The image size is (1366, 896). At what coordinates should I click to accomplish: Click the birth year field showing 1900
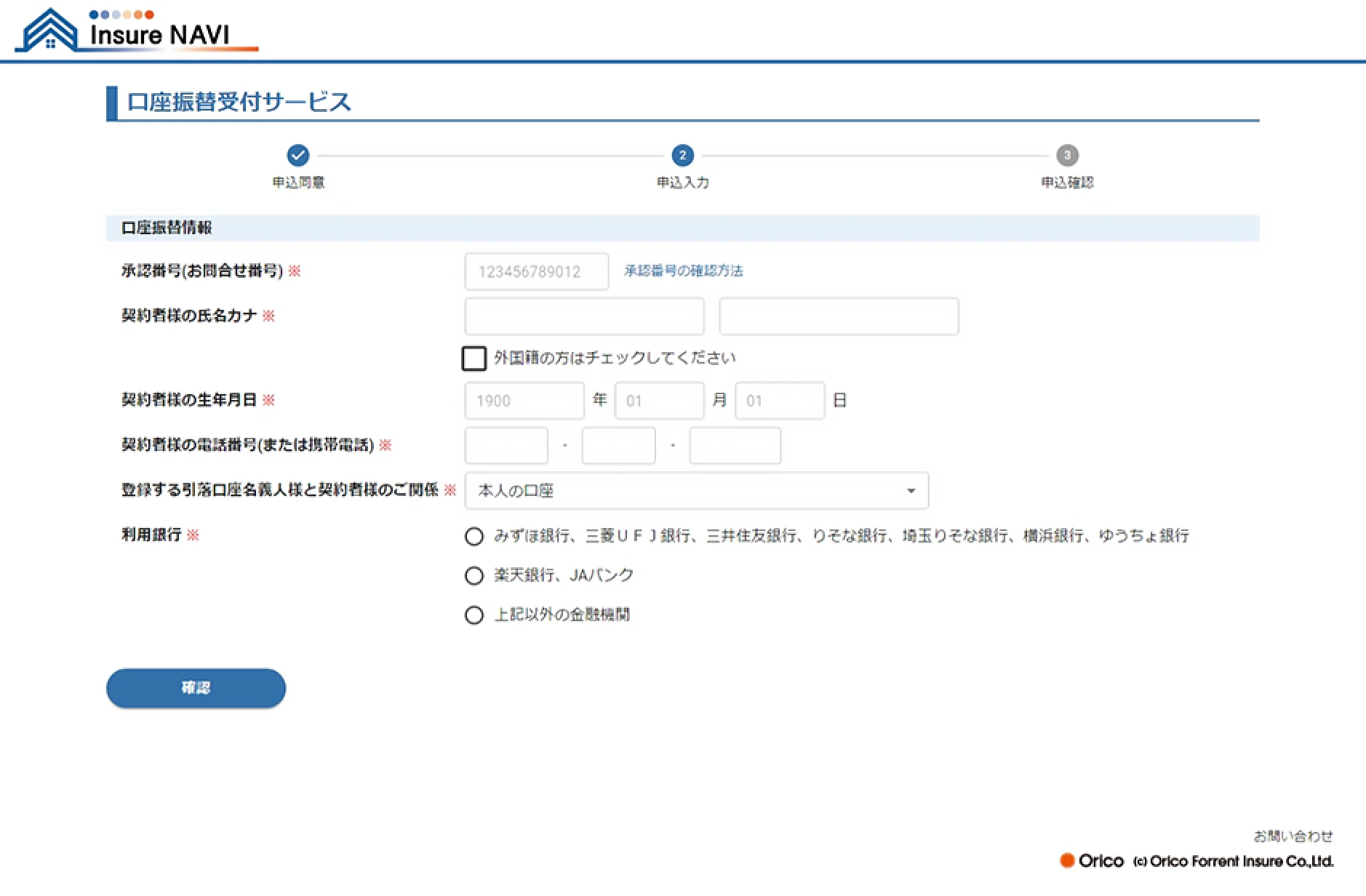524,400
